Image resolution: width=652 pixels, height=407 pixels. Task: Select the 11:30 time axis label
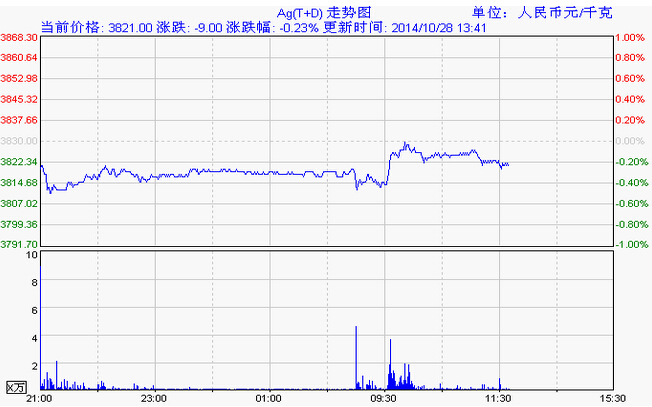click(x=499, y=398)
